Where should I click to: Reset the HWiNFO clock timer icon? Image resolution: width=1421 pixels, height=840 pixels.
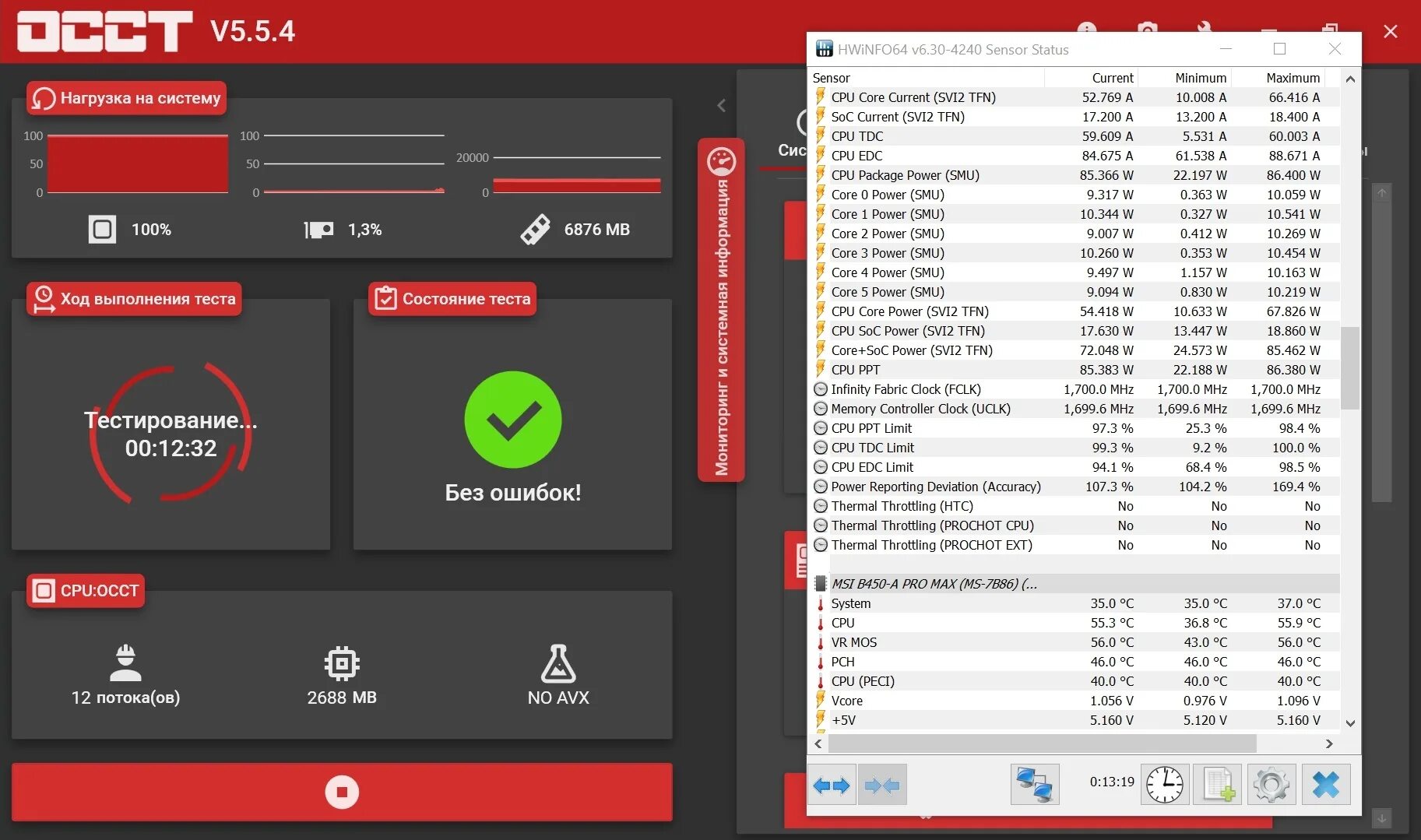coord(1165,784)
